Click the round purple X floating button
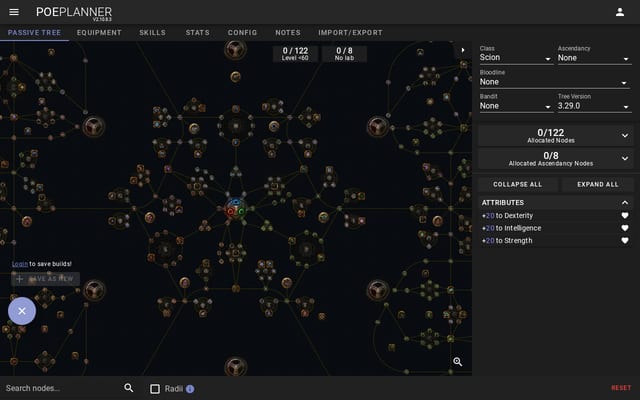Viewport: 640px width, 400px height. click(x=22, y=311)
